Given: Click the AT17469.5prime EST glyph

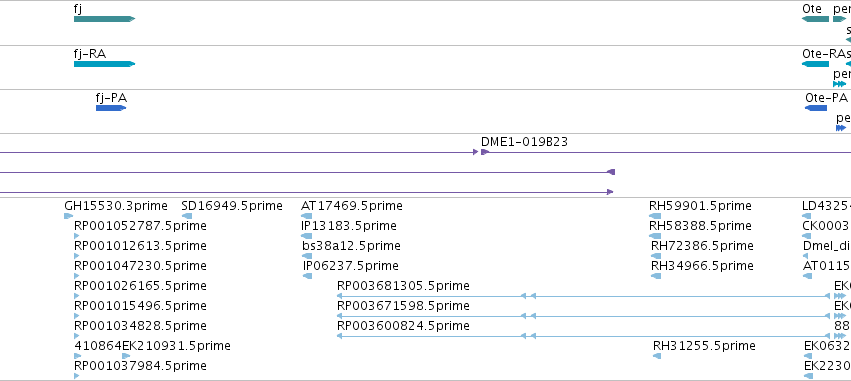Looking at the screenshot, I should [x=306, y=216].
